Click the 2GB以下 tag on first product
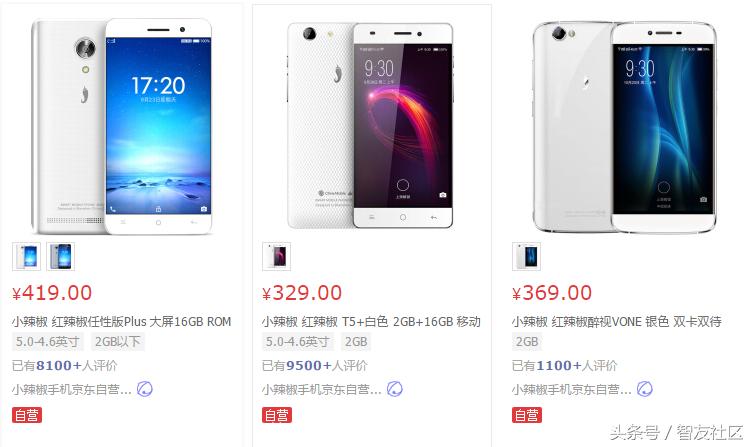The image size is (754, 447). (117, 342)
